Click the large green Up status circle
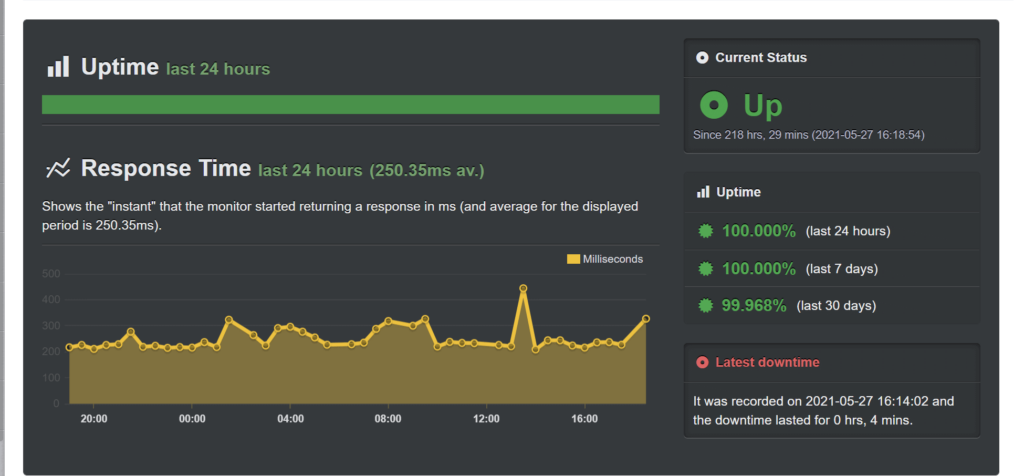 (714, 105)
